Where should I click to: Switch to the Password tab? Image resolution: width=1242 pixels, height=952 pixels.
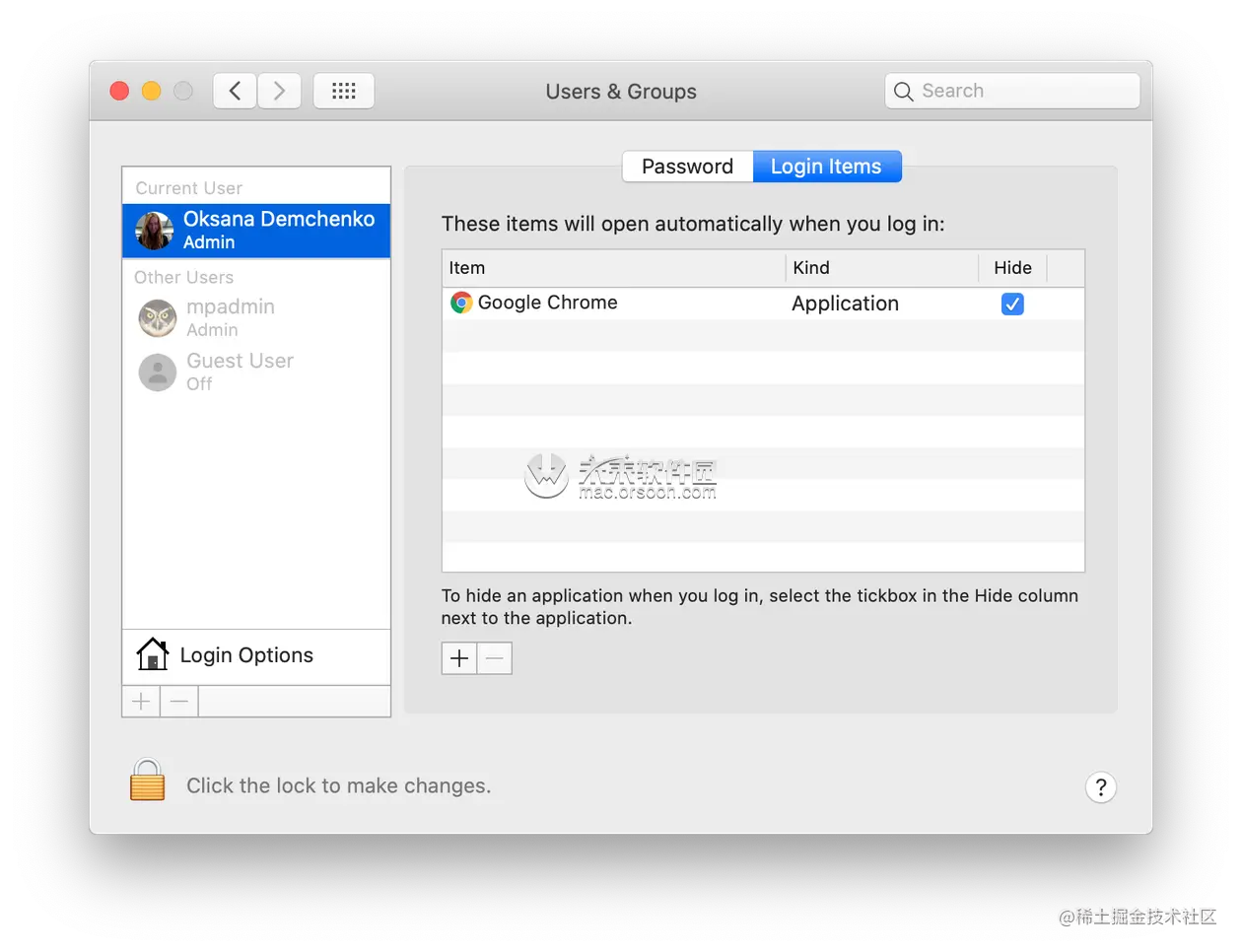pos(688,167)
